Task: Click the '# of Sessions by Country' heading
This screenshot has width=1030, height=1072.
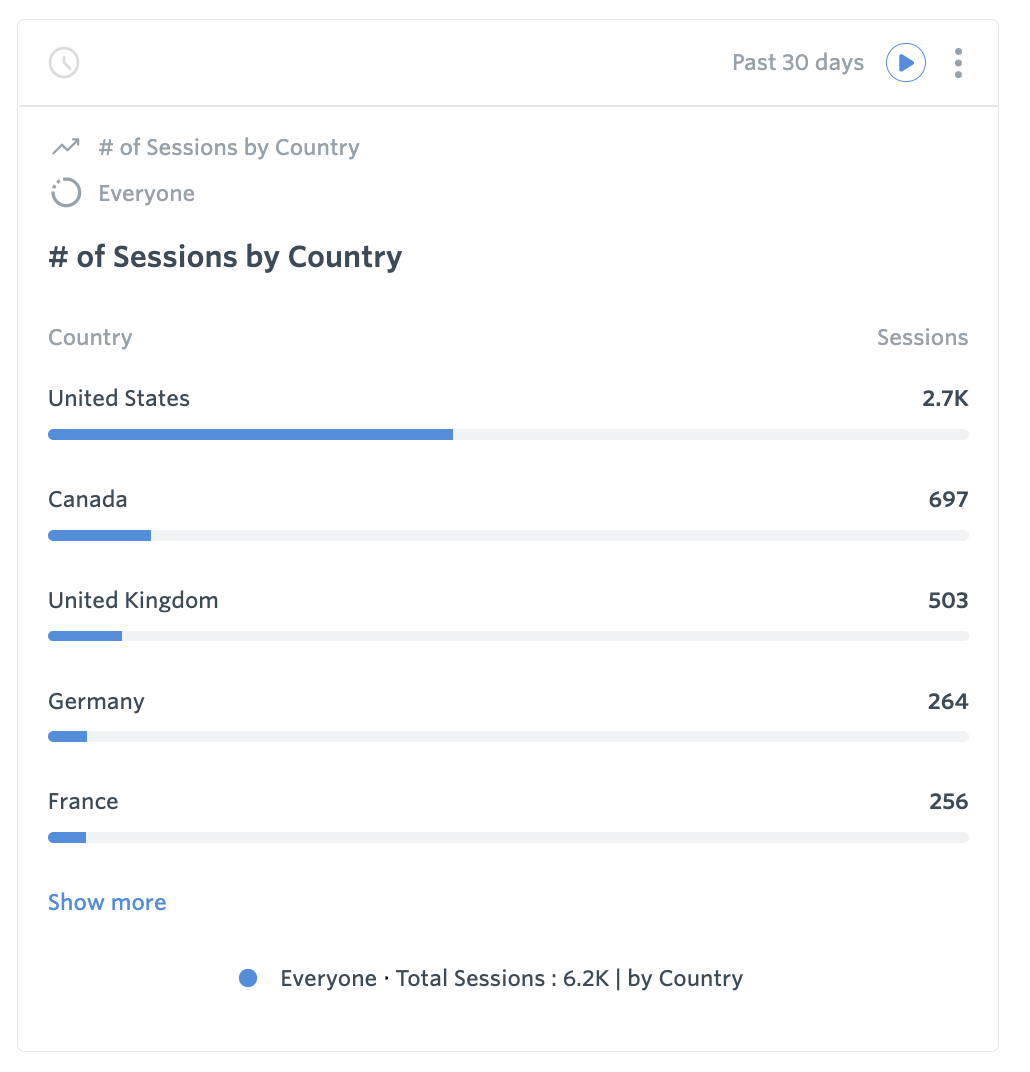Action: pos(225,257)
